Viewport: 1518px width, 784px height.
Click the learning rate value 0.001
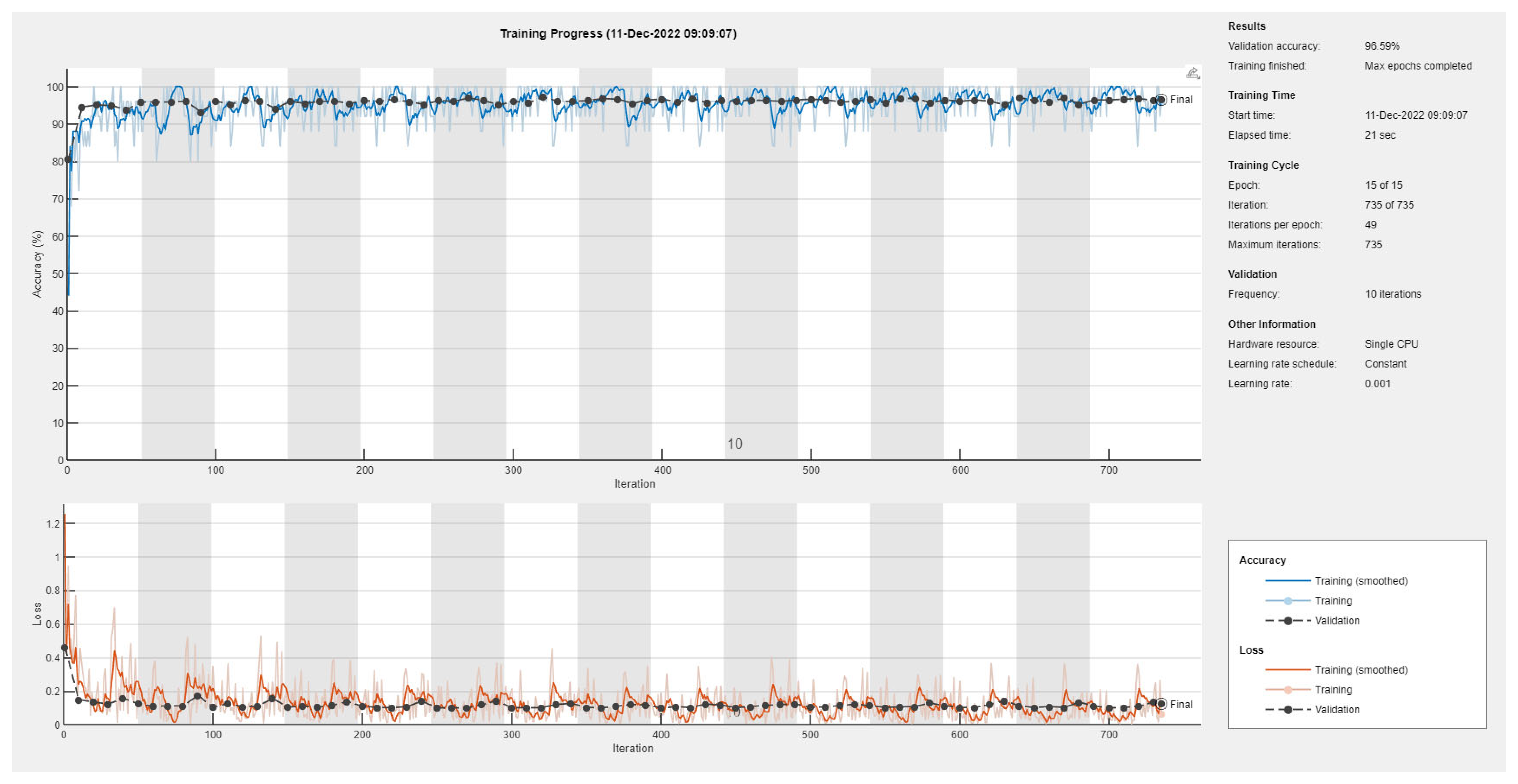pyautogui.click(x=1377, y=384)
